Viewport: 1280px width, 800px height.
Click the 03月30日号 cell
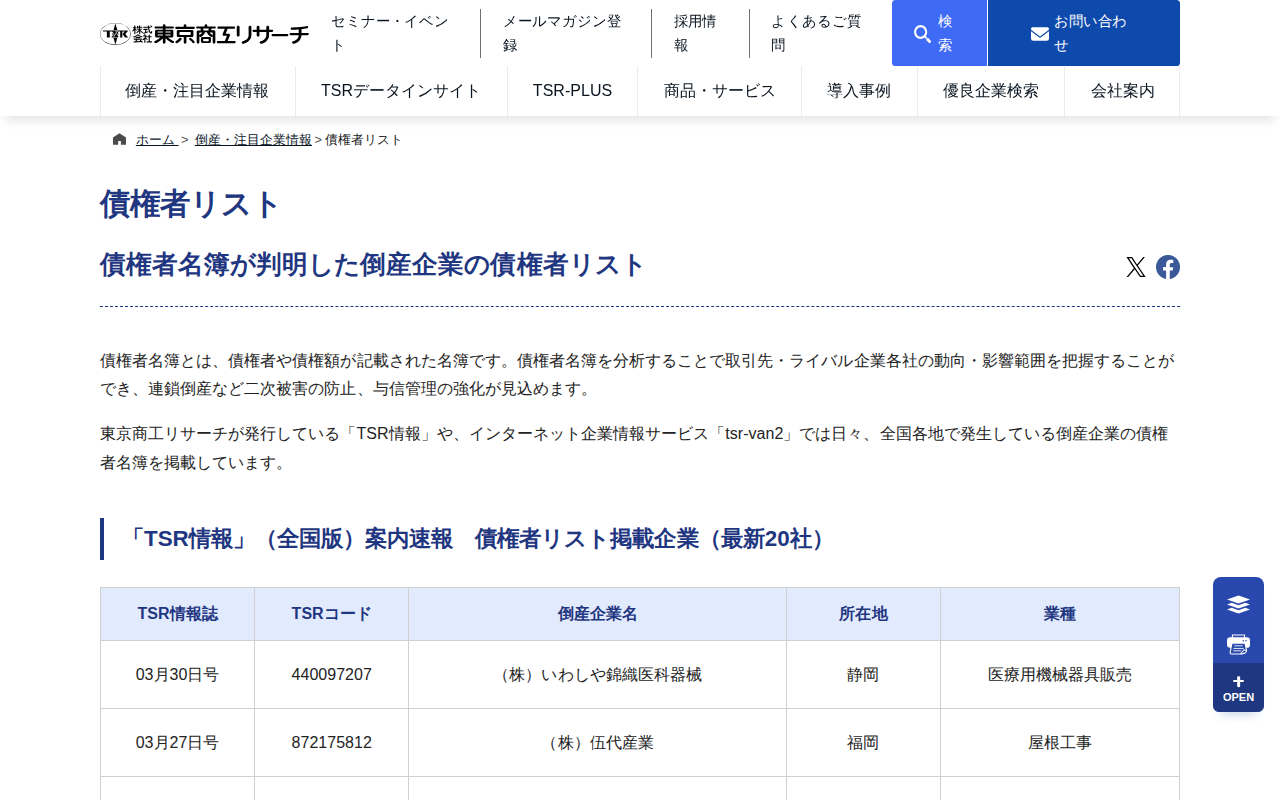178,675
